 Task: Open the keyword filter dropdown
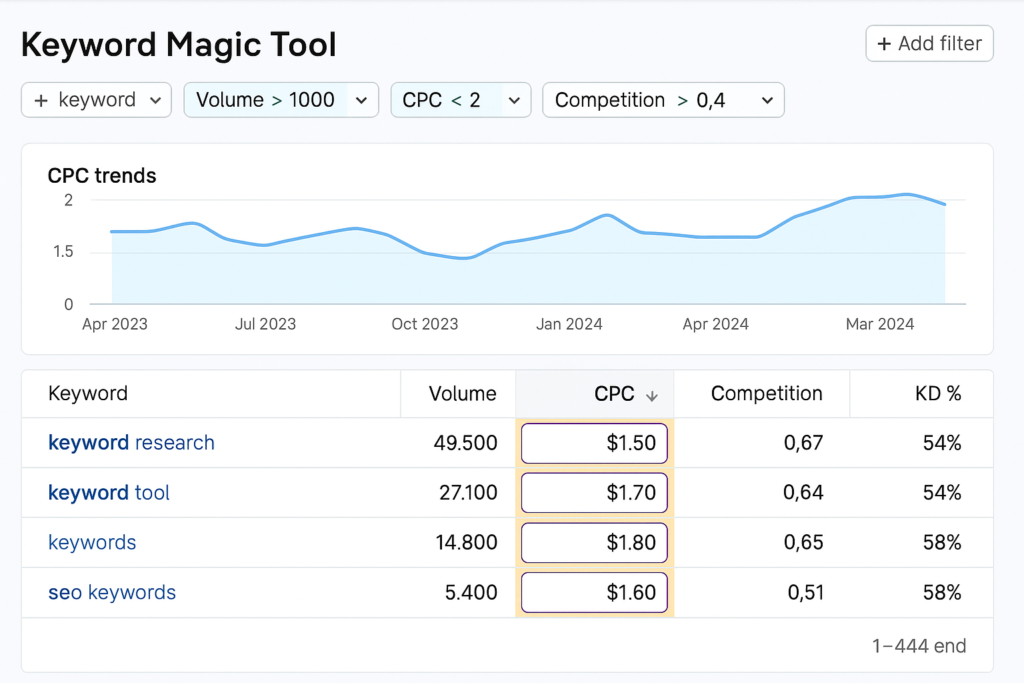[97, 100]
